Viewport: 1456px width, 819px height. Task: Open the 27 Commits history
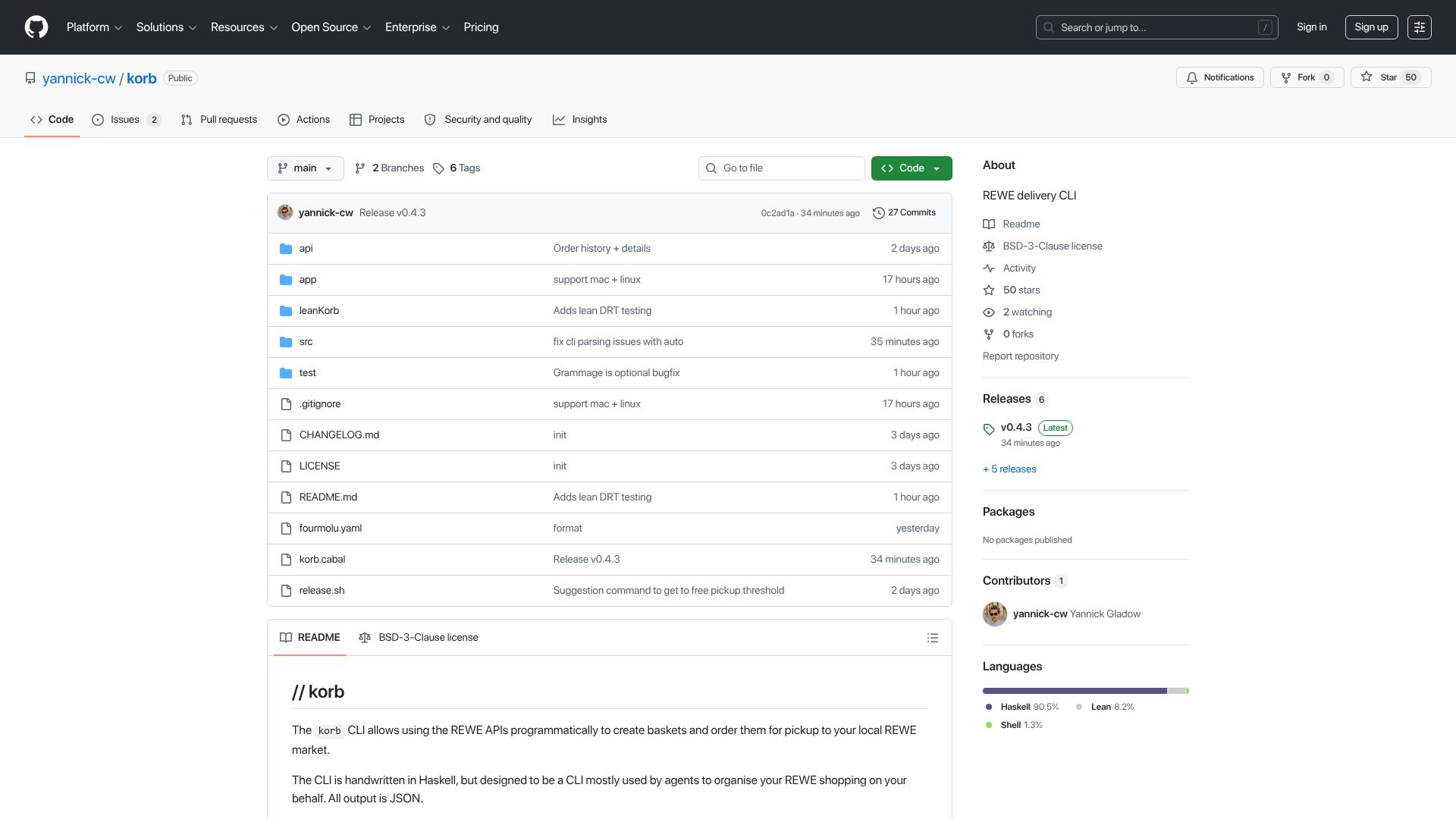[904, 213]
